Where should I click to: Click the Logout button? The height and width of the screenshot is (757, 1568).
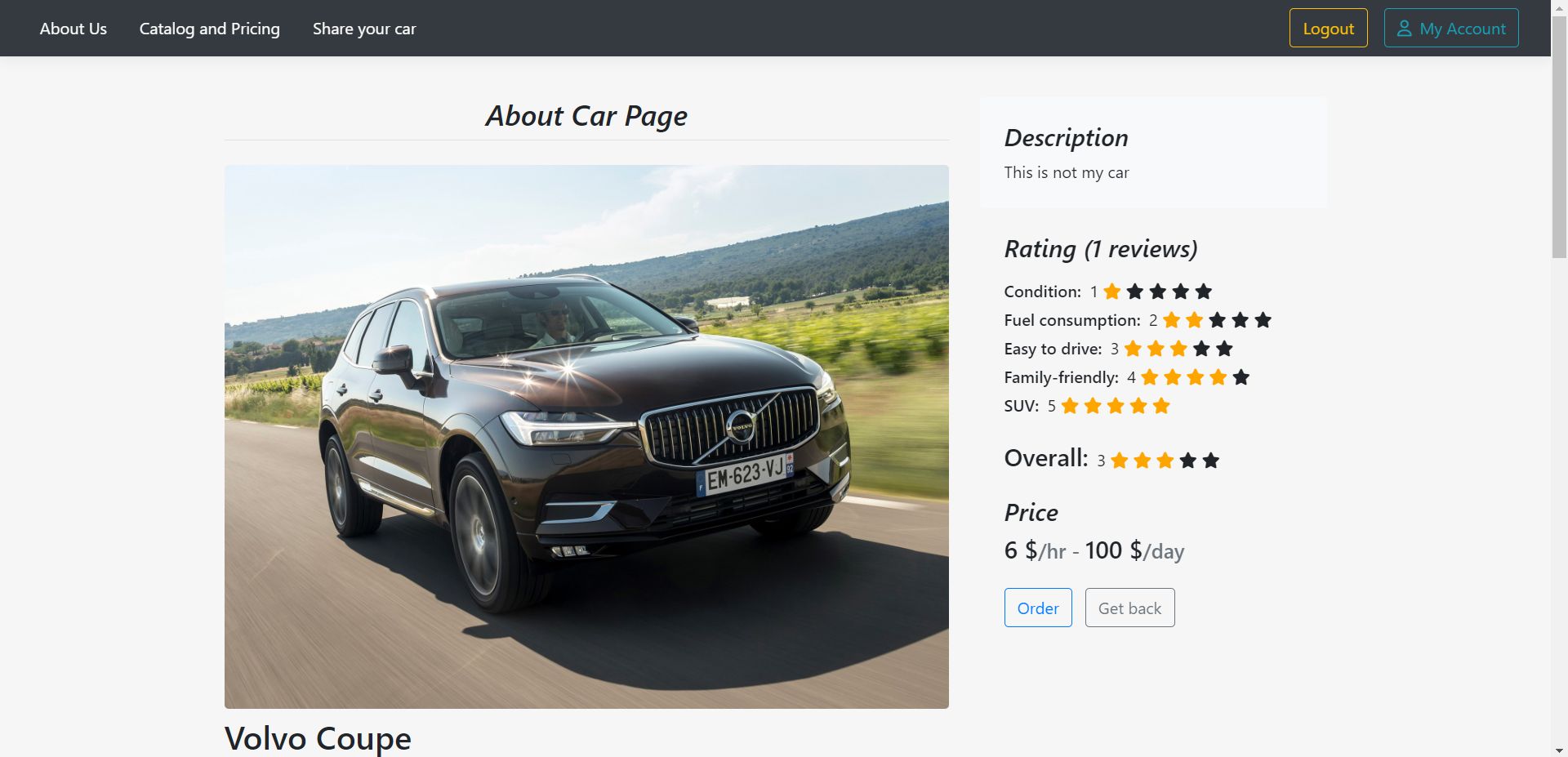click(1328, 28)
